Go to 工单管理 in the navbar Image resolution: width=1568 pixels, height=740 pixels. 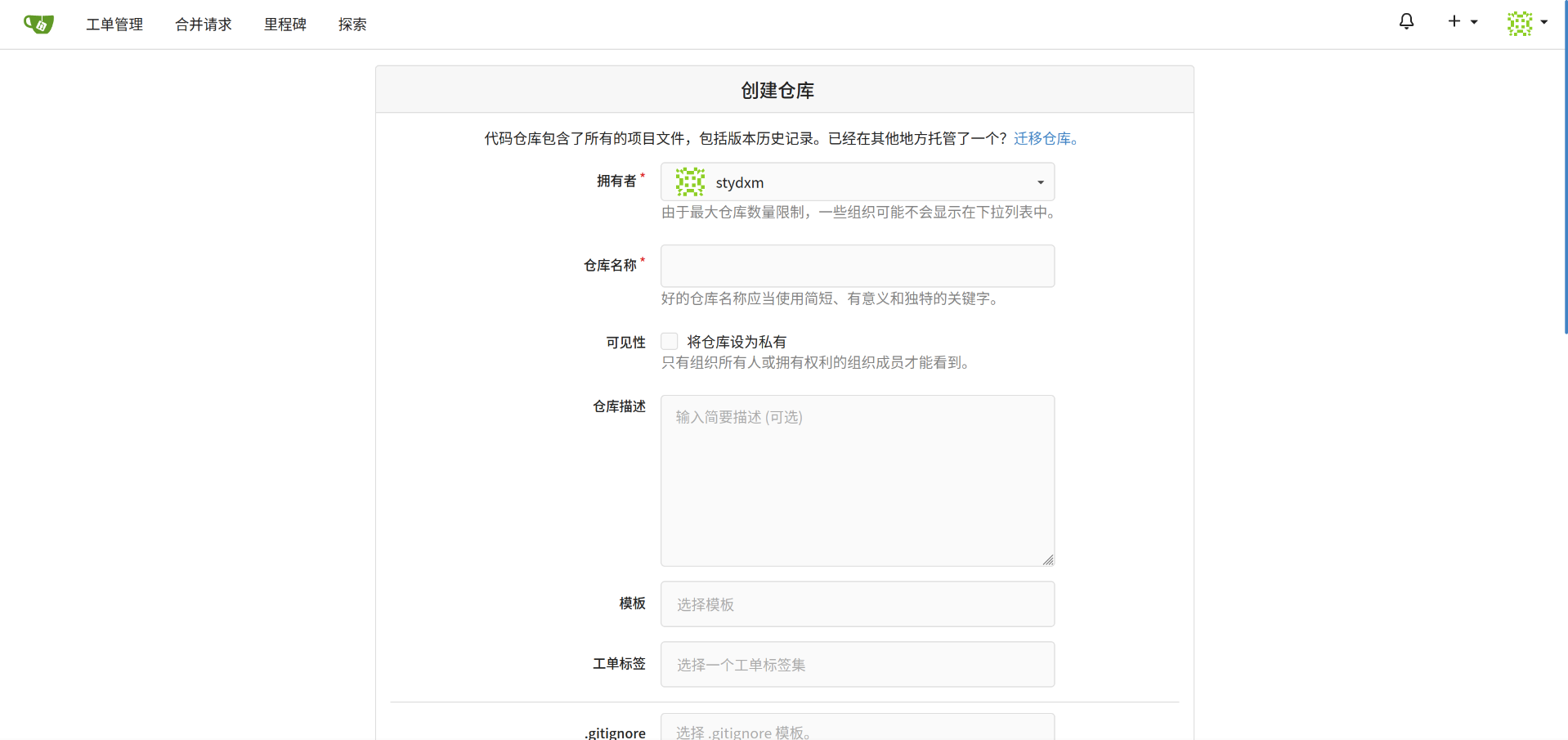pyautogui.click(x=114, y=25)
